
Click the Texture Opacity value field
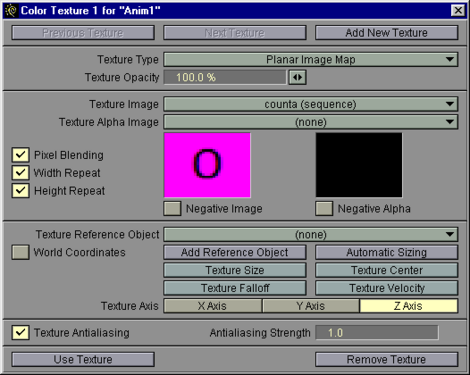[225, 77]
